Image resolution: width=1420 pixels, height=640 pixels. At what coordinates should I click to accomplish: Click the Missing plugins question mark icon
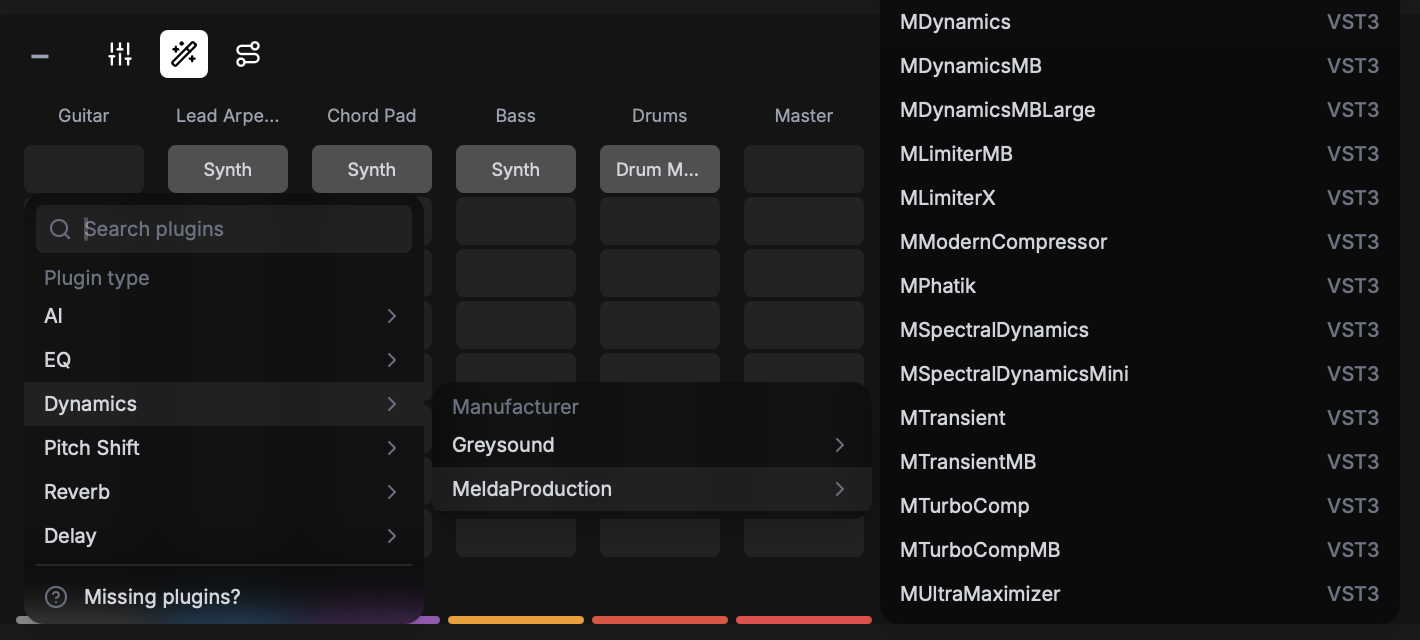[x=56, y=597]
